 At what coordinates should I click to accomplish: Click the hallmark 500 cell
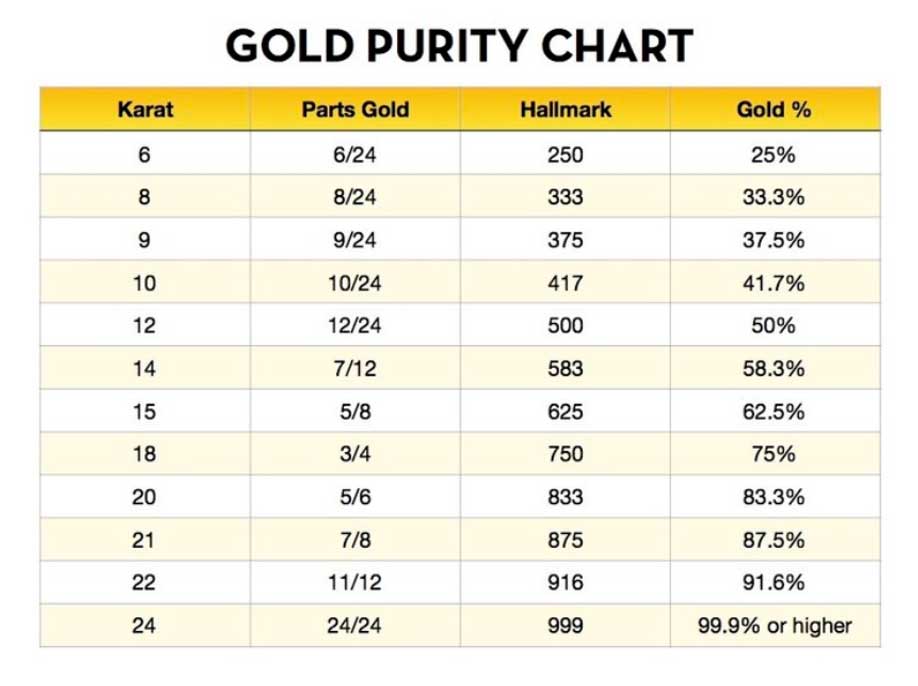(566, 325)
